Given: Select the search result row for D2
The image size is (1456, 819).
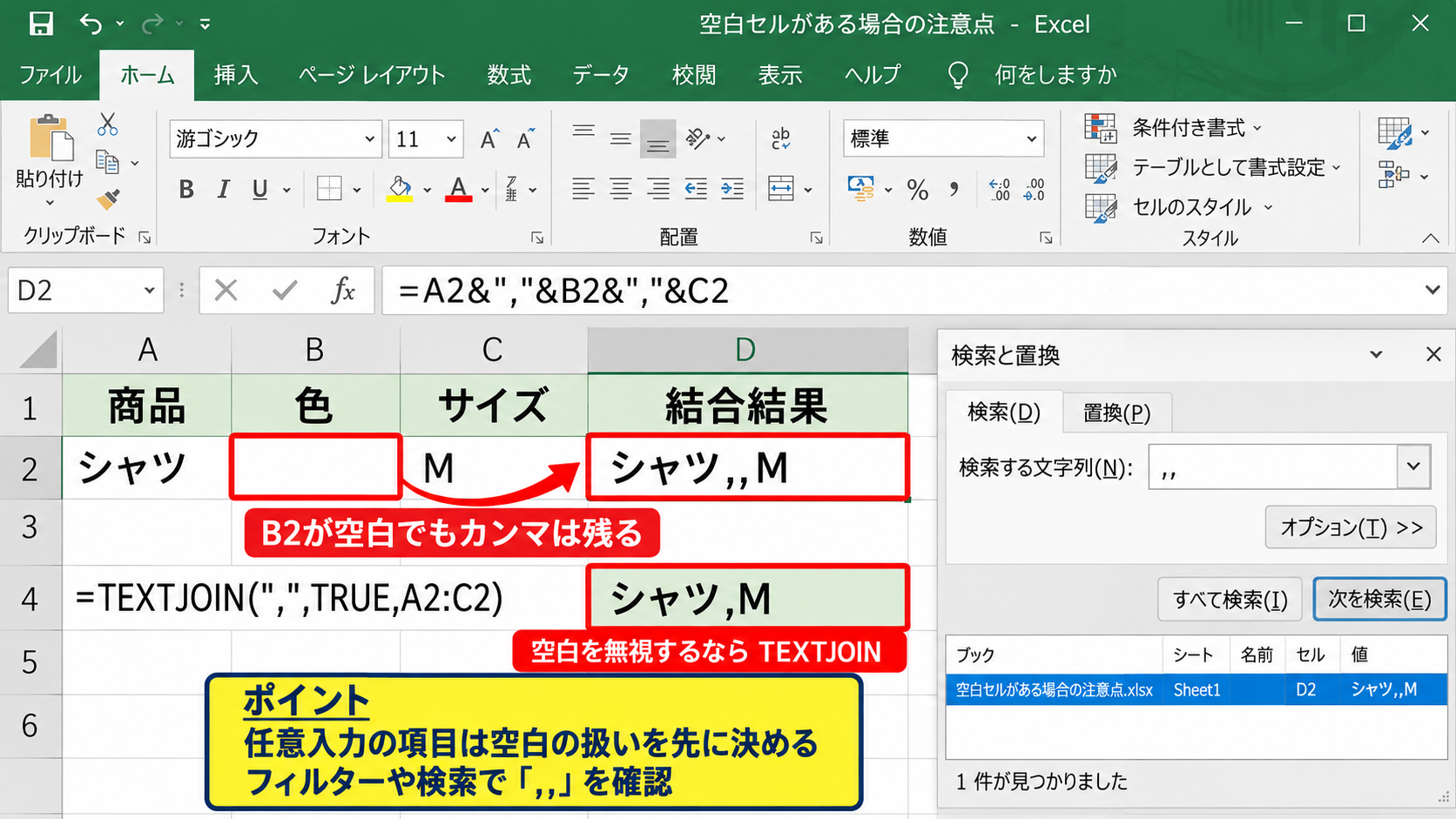Looking at the screenshot, I should [x=1196, y=690].
